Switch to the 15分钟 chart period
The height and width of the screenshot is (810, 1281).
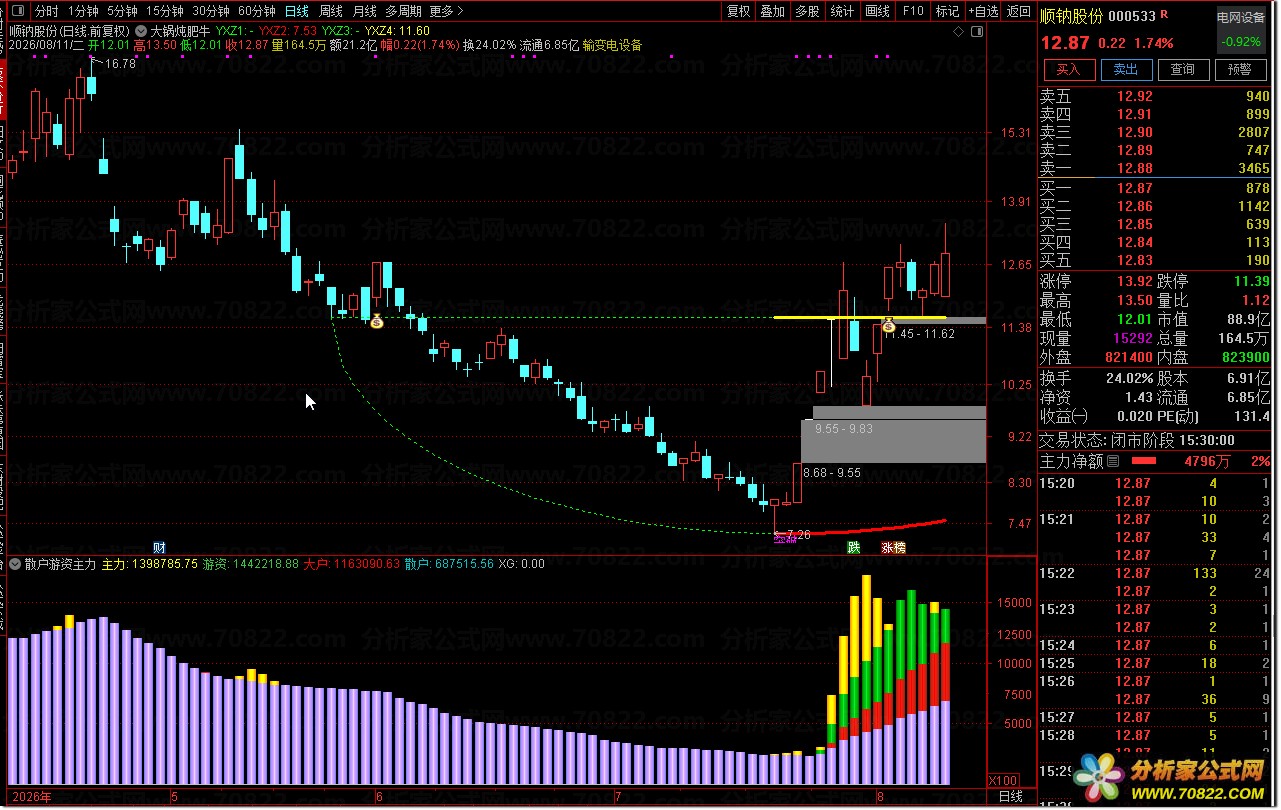(x=164, y=12)
